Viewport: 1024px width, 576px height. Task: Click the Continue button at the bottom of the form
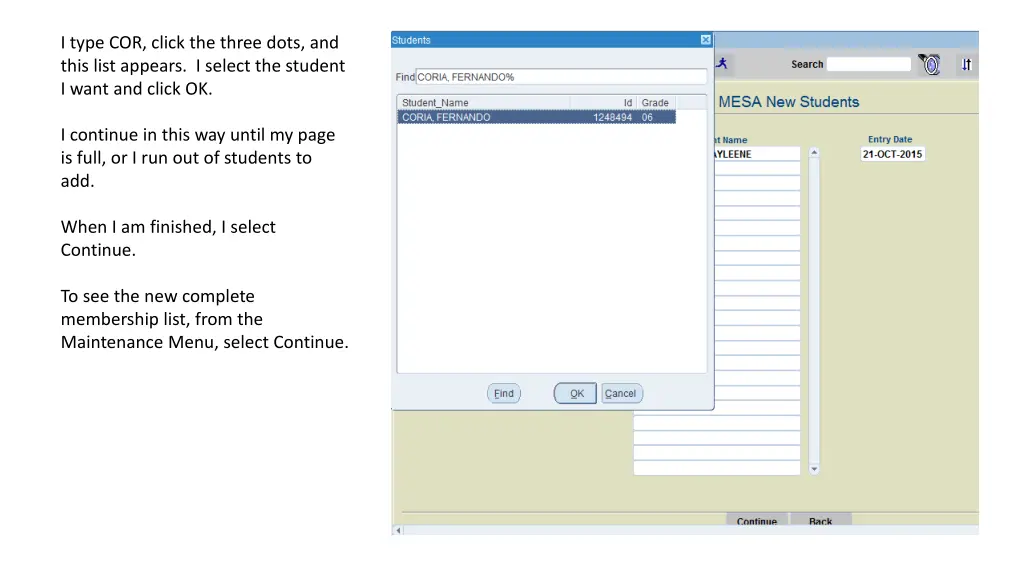[x=757, y=520]
